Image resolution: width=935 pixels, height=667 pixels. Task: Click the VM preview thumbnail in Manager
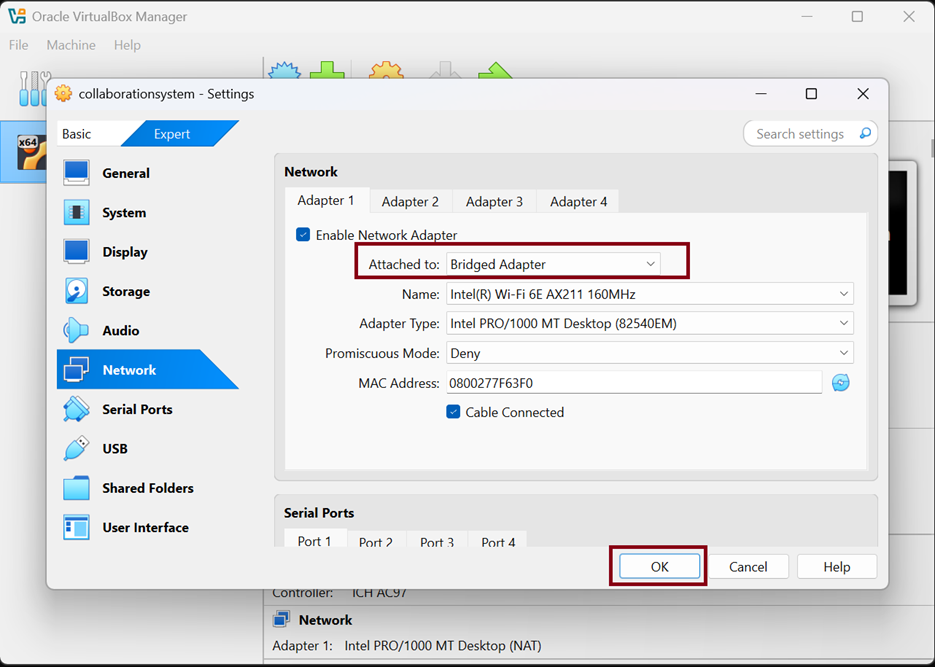pyautogui.click(x=901, y=232)
